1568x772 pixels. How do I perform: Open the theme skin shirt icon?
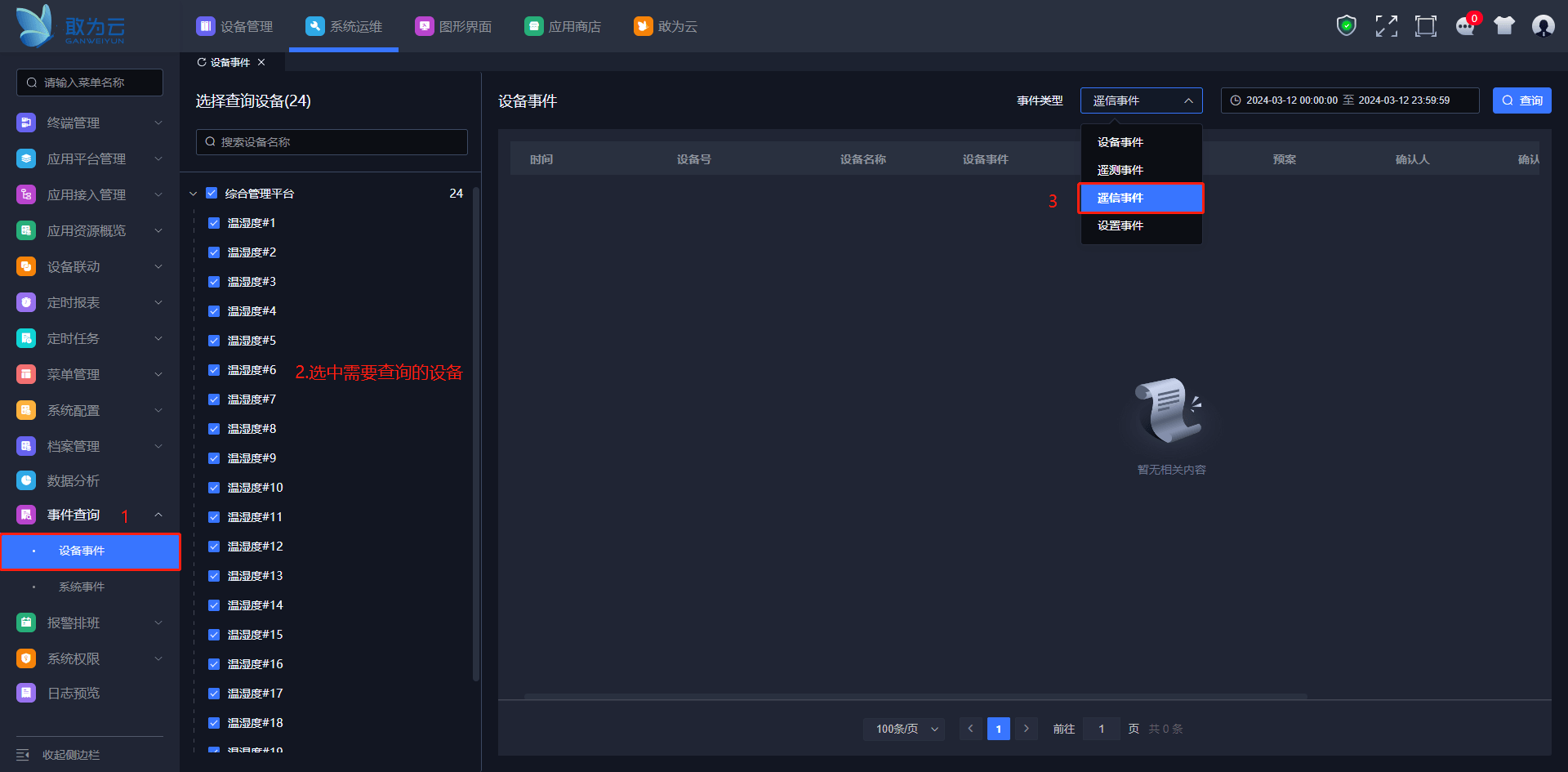tap(1504, 26)
